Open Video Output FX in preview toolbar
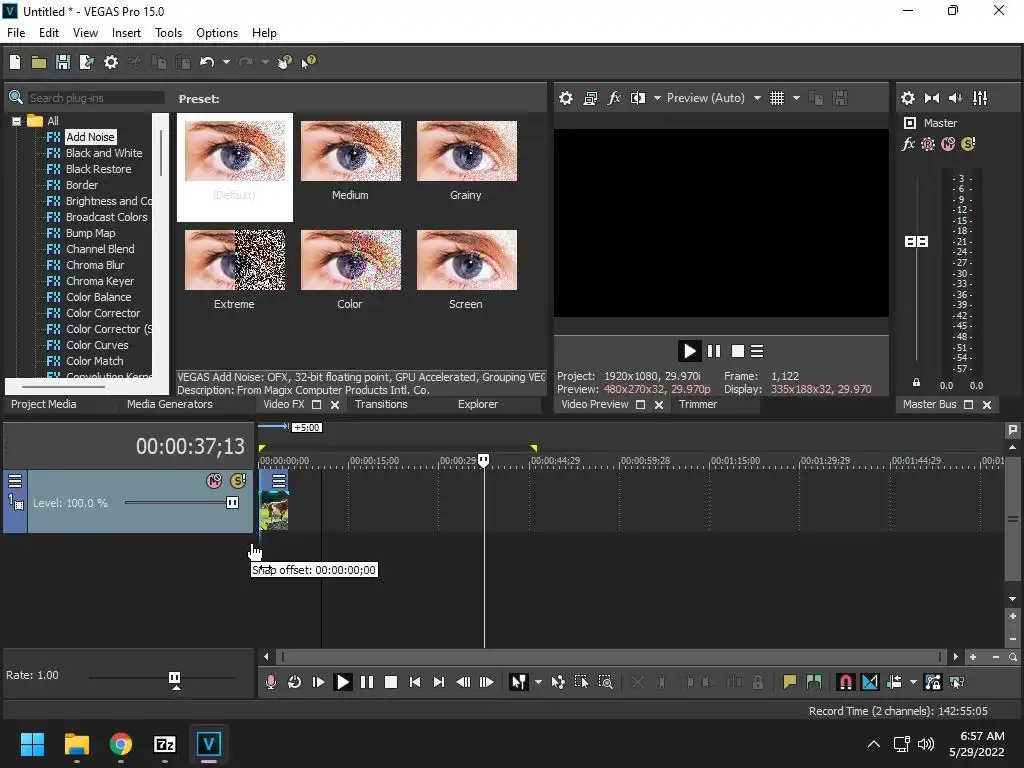This screenshot has height=768, width=1024. click(614, 98)
